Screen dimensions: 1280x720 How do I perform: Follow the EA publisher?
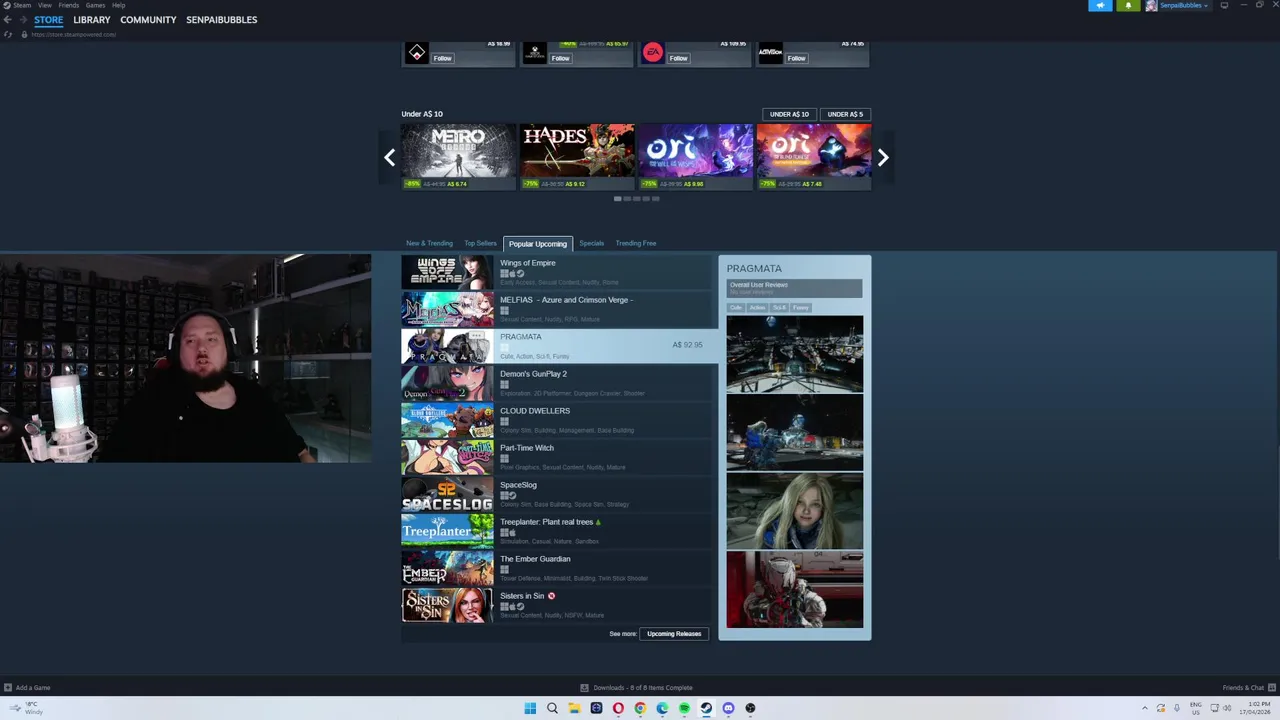[678, 58]
